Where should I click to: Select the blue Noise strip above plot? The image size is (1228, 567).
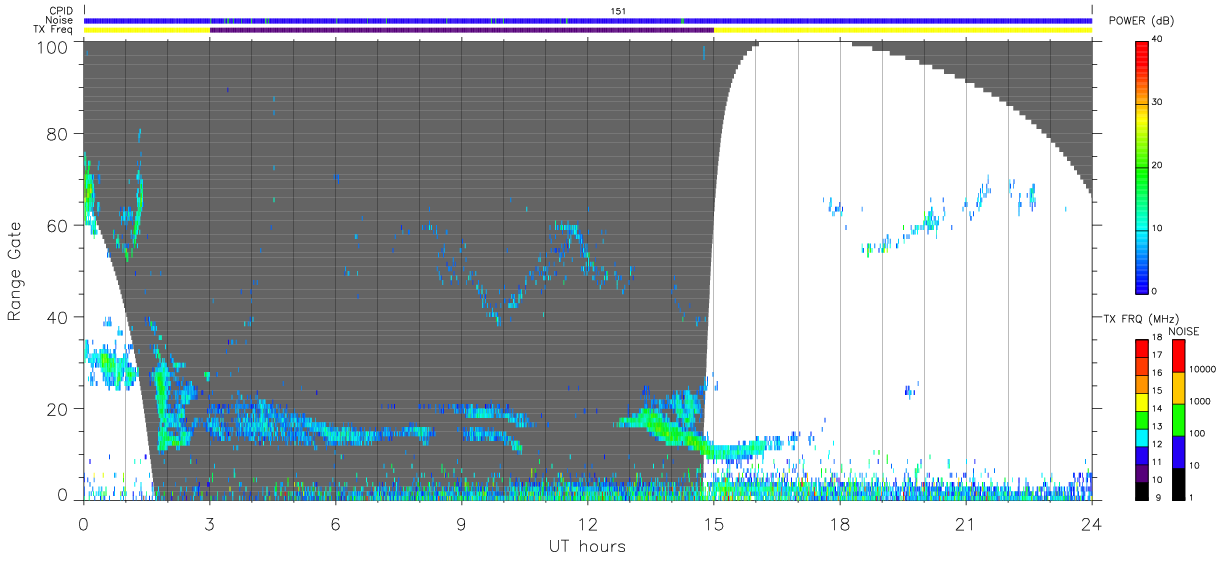point(588,21)
